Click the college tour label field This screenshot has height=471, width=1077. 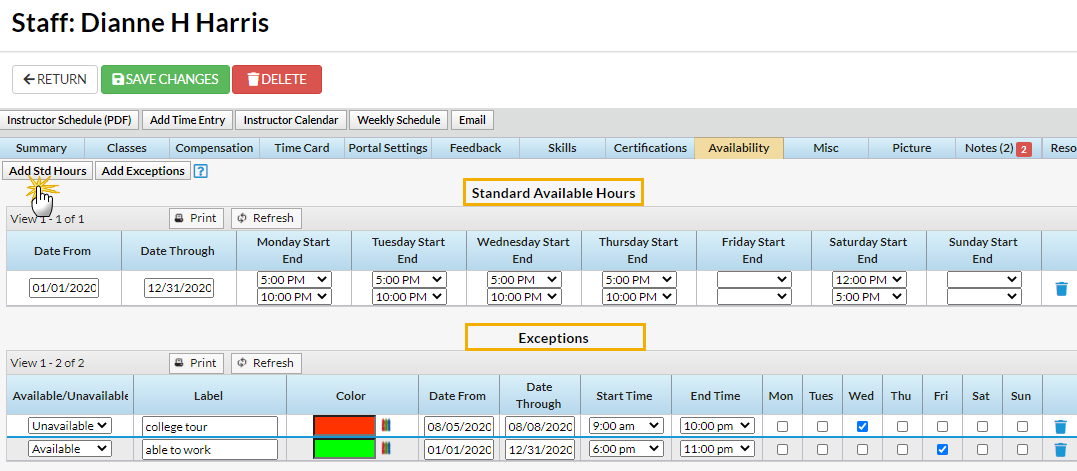(210, 426)
